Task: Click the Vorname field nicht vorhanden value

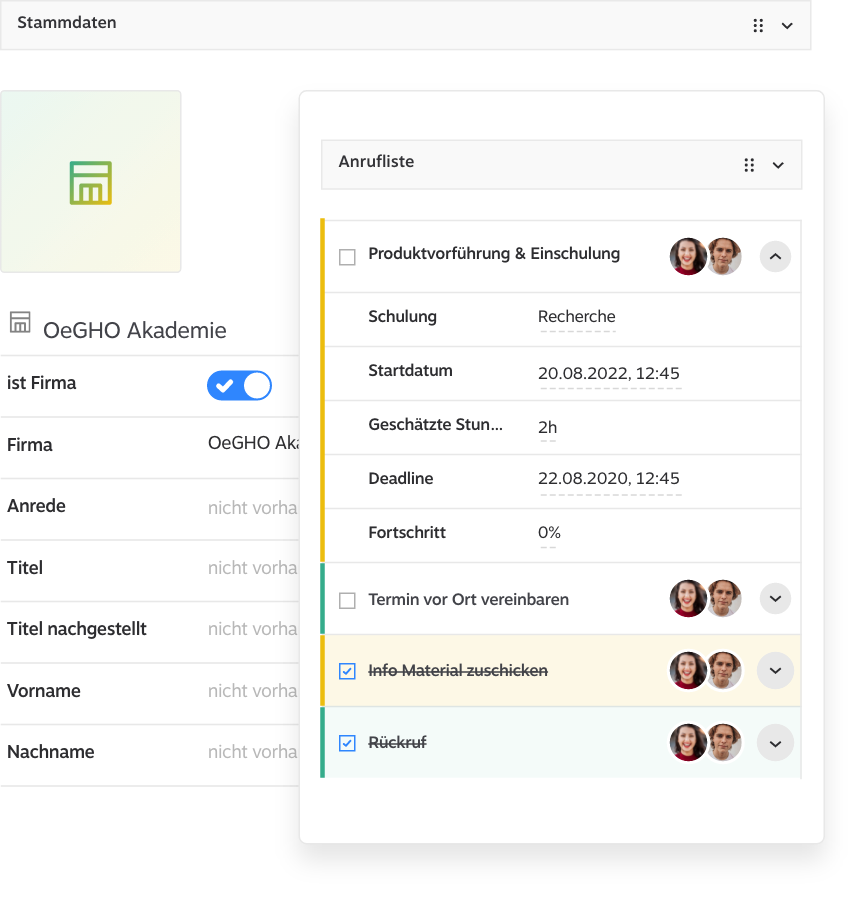Action: [253, 691]
